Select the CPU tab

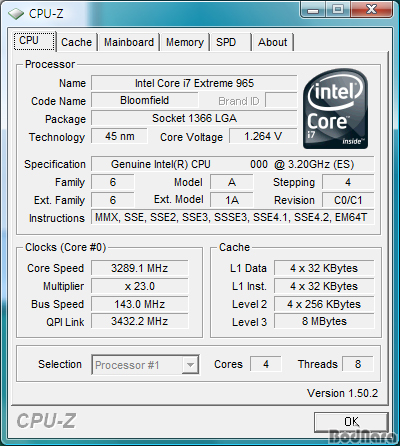[34, 41]
